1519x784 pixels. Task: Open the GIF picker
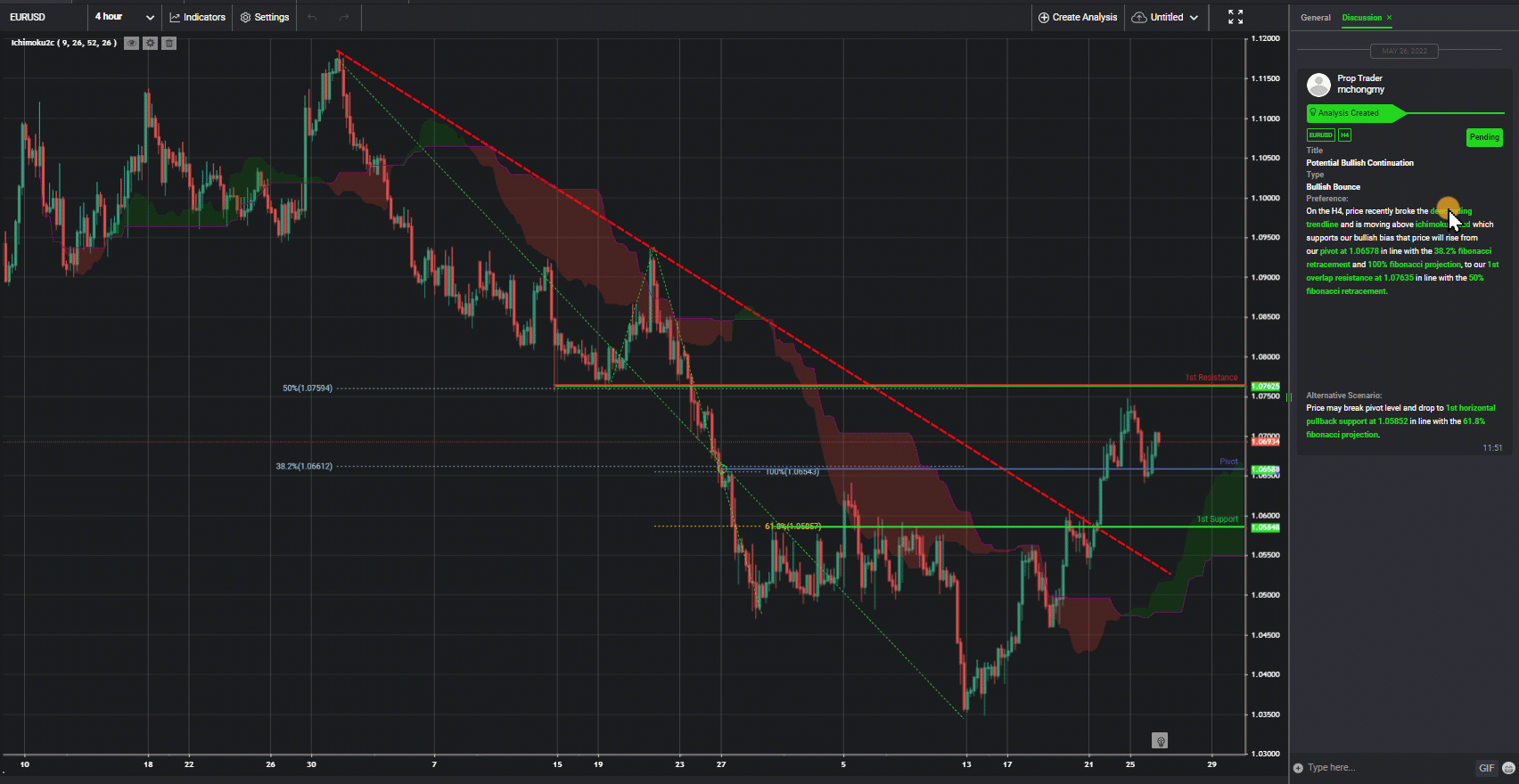click(1487, 768)
